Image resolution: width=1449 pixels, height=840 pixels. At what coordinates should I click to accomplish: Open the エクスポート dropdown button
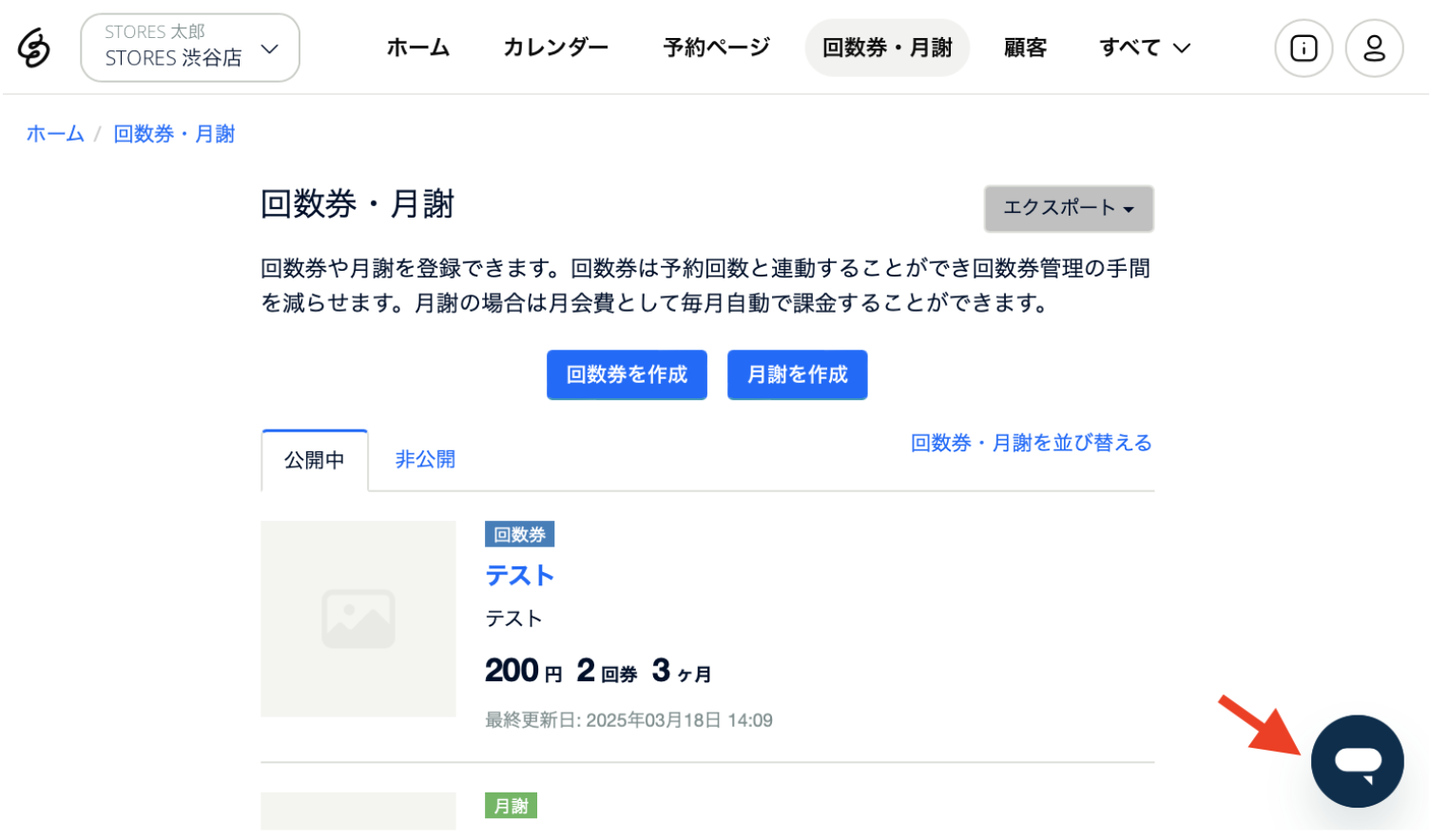[1069, 208]
